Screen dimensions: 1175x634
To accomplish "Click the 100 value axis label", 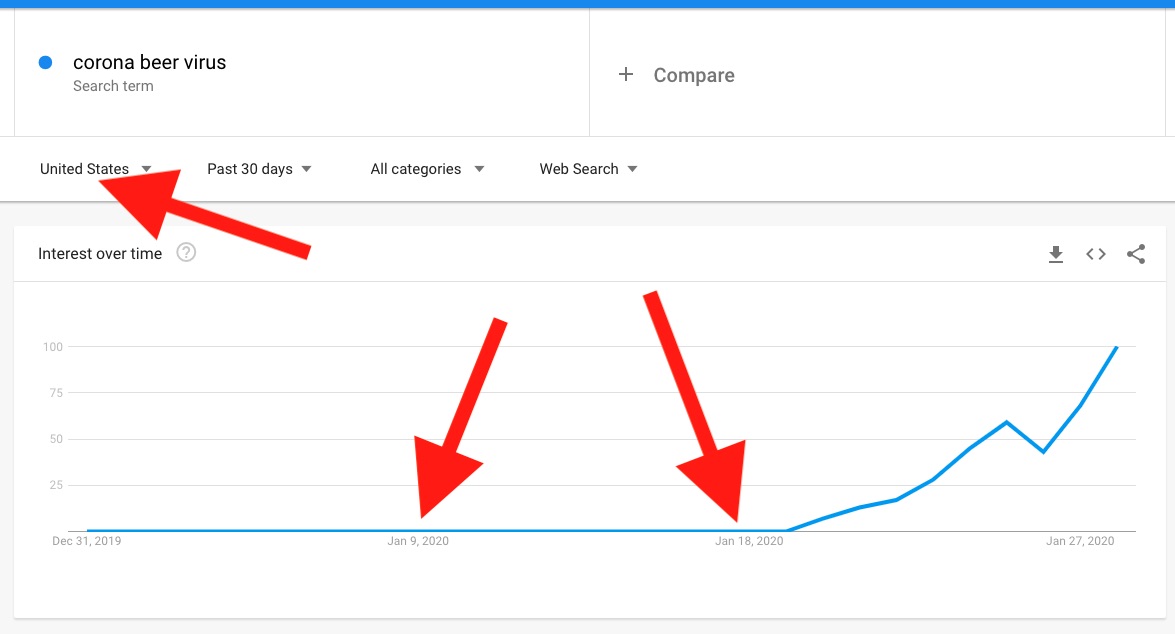I will [52, 347].
